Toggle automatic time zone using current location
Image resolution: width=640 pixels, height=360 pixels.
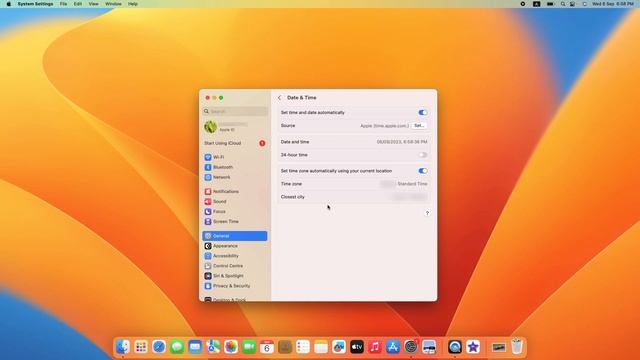pyautogui.click(x=422, y=171)
